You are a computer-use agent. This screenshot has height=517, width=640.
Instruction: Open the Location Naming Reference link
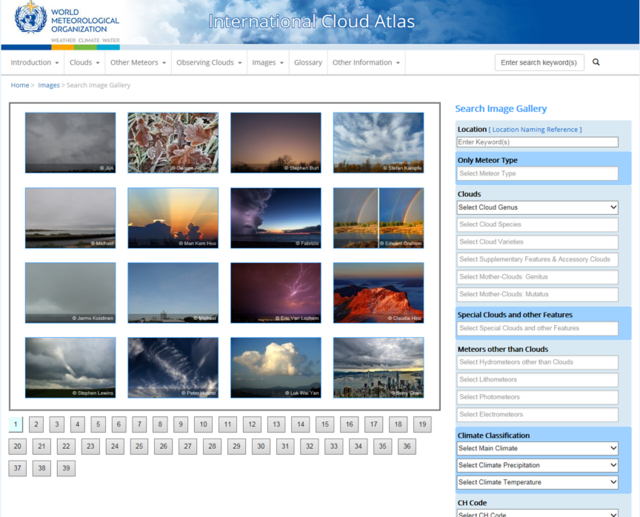pos(535,129)
